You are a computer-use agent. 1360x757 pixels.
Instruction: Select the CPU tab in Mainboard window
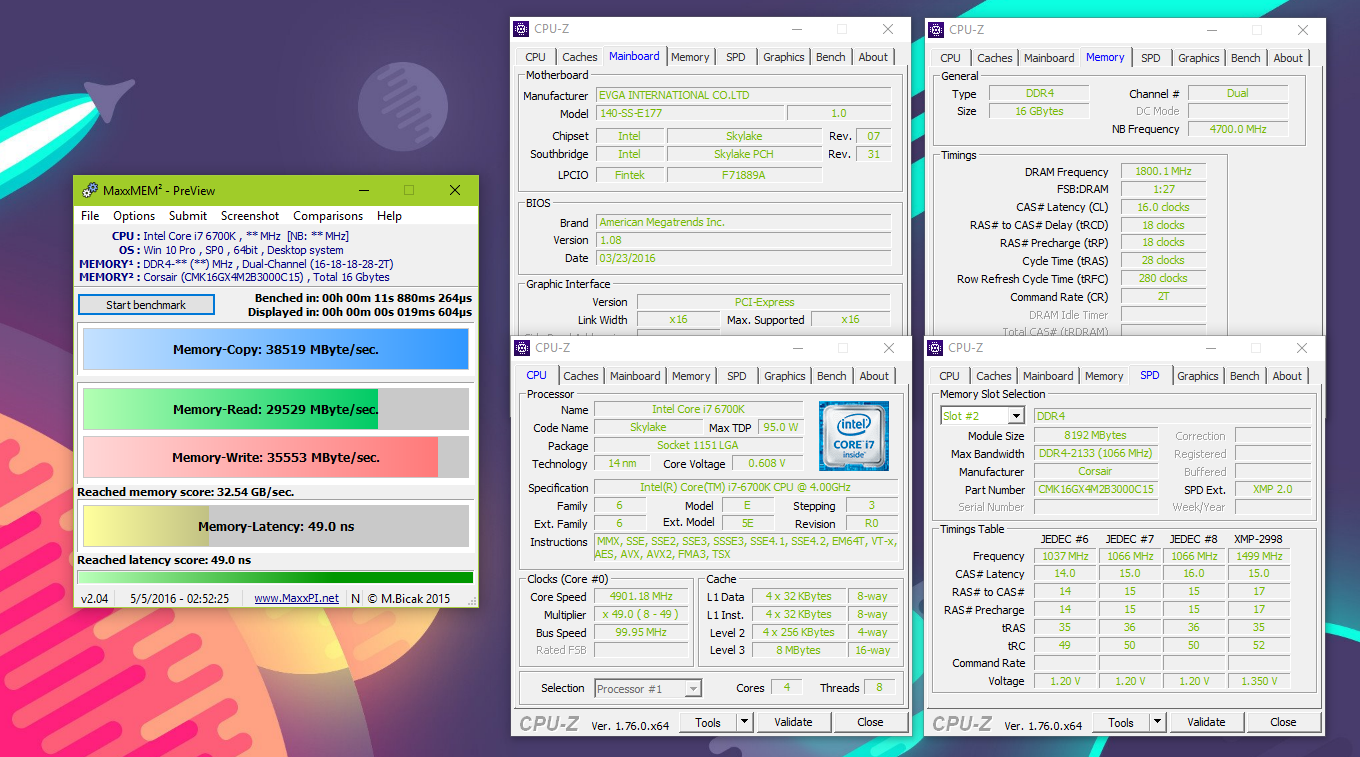535,57
